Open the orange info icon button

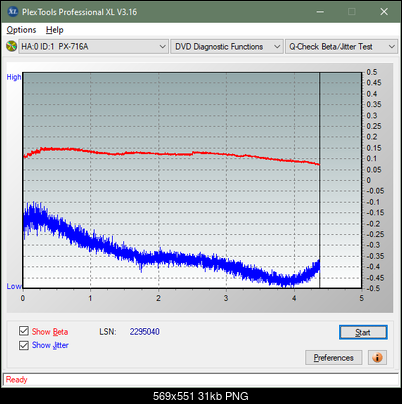point(377,358)
